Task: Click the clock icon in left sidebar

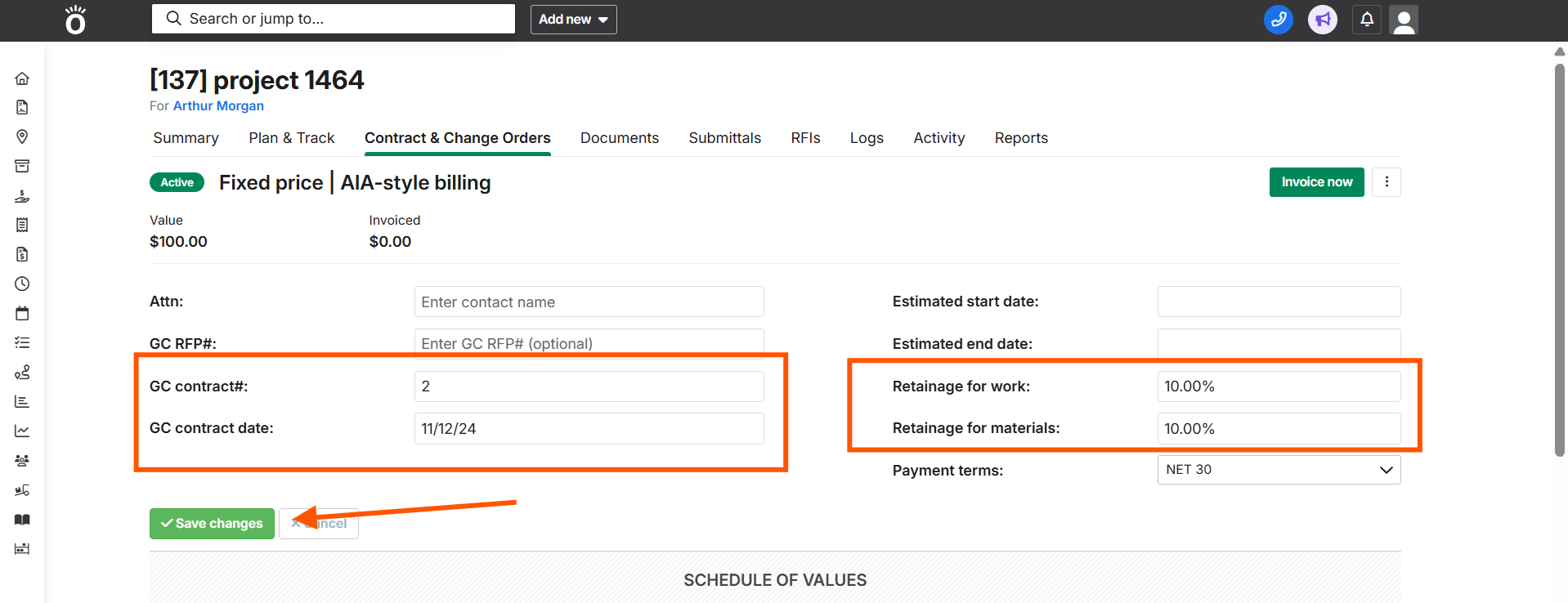Action: (22, 284)
